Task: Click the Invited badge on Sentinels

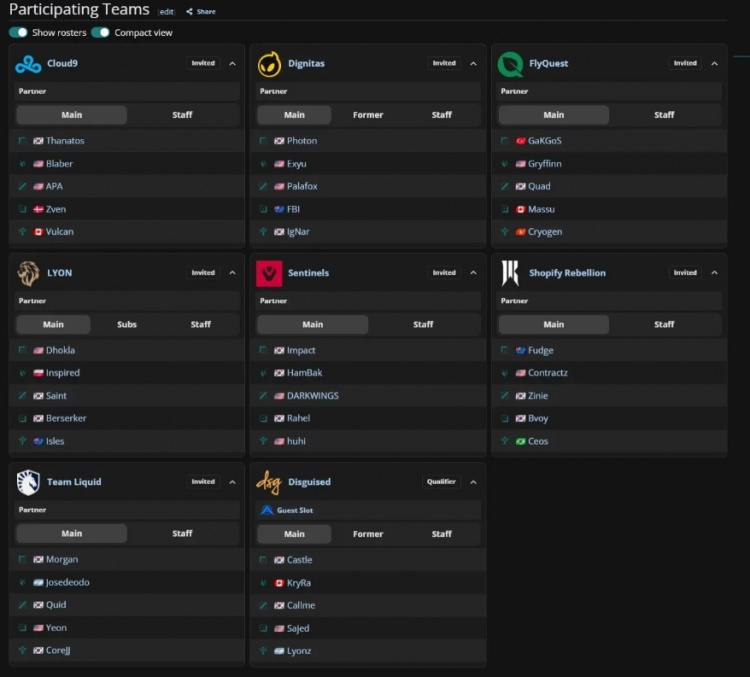Action: (x=444, y=273)
